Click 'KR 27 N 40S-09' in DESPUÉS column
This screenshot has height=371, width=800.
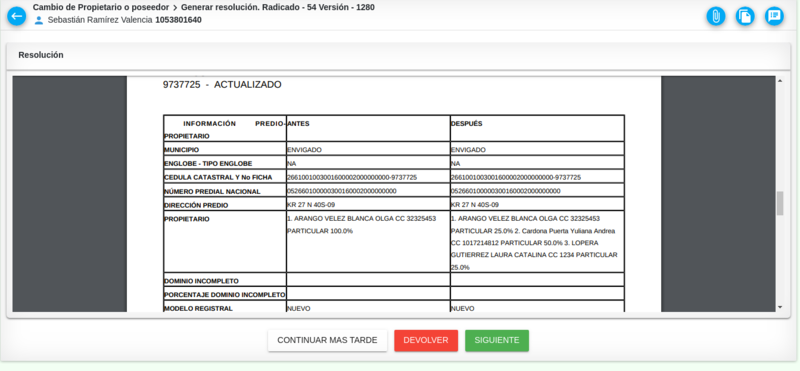475,205
